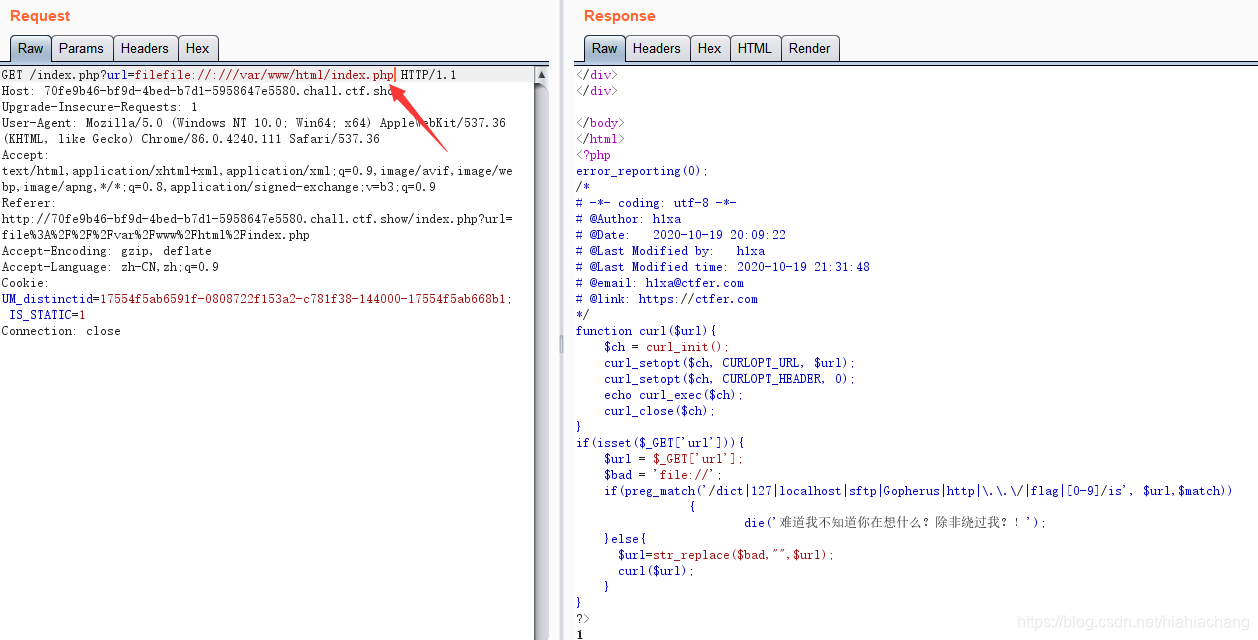Click the function curl($url){ line
Screen dimensions: 1258x640
pos(647,331)
